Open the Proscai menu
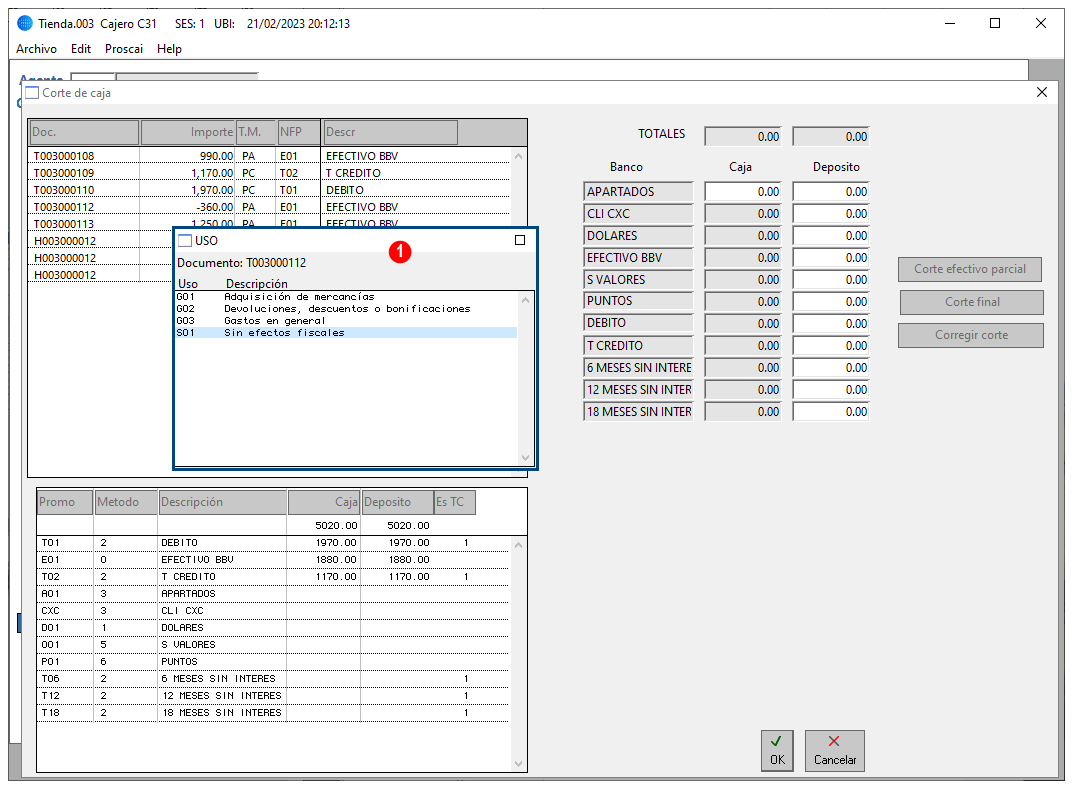This screenshot has width=1073, height=789. click(124, 49)
